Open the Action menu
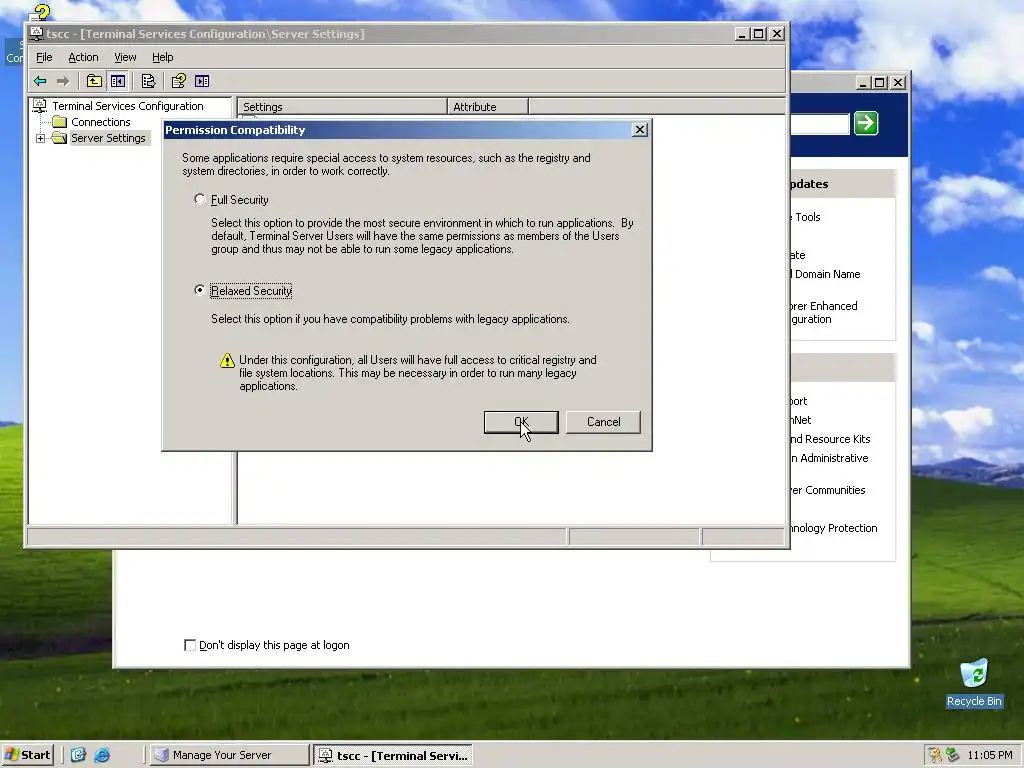 click(84, 57)
